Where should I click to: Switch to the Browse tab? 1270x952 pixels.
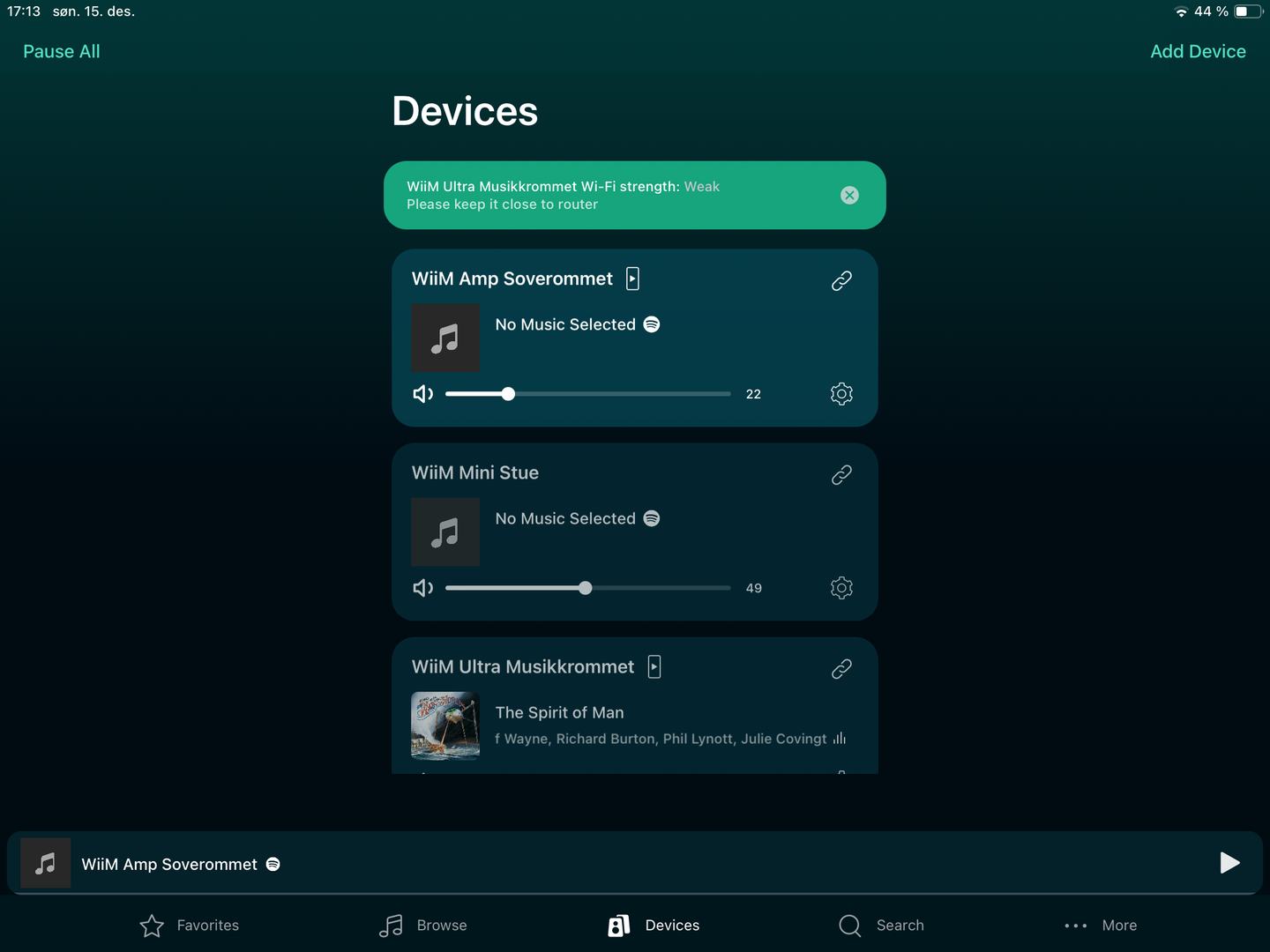pyautogui.click(x=423, y=926)
